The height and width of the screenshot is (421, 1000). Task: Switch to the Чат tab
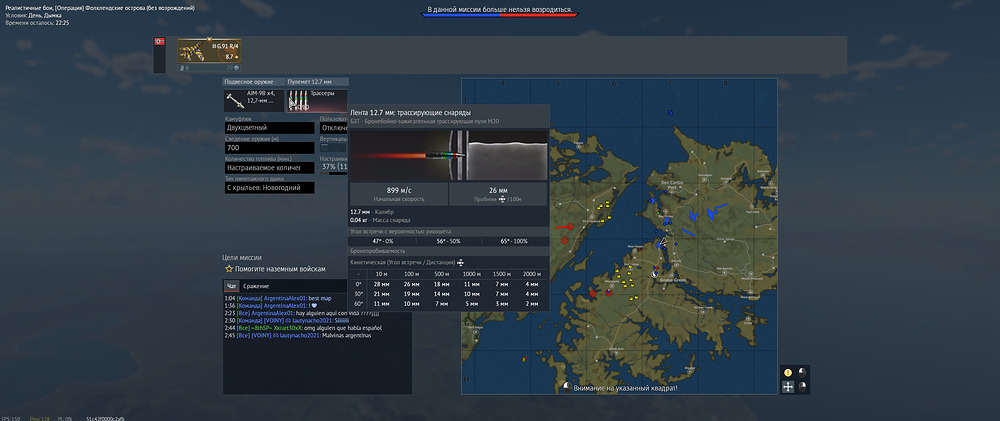(x=230, y=286)
